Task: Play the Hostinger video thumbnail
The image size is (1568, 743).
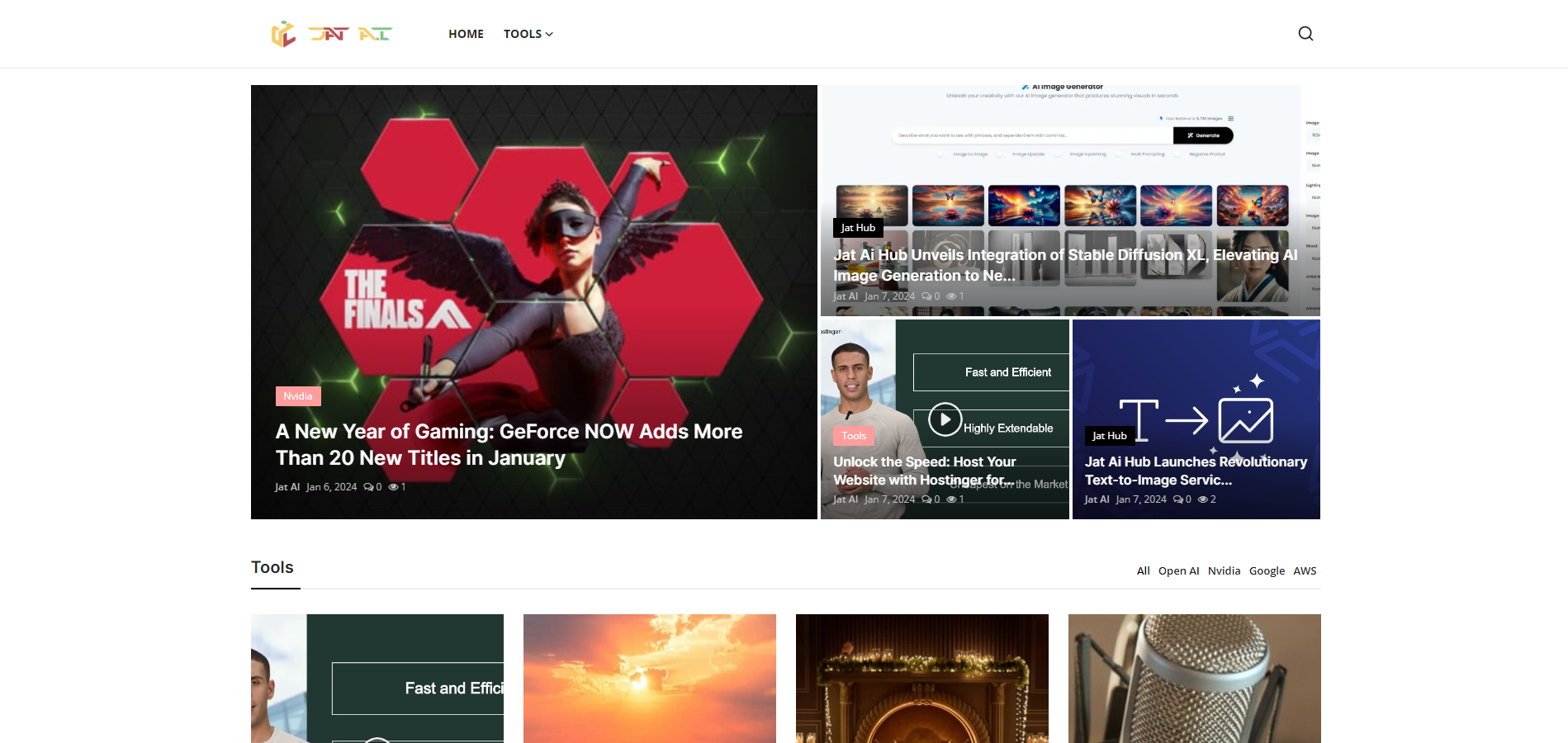Action: click(x=945, y=419)
